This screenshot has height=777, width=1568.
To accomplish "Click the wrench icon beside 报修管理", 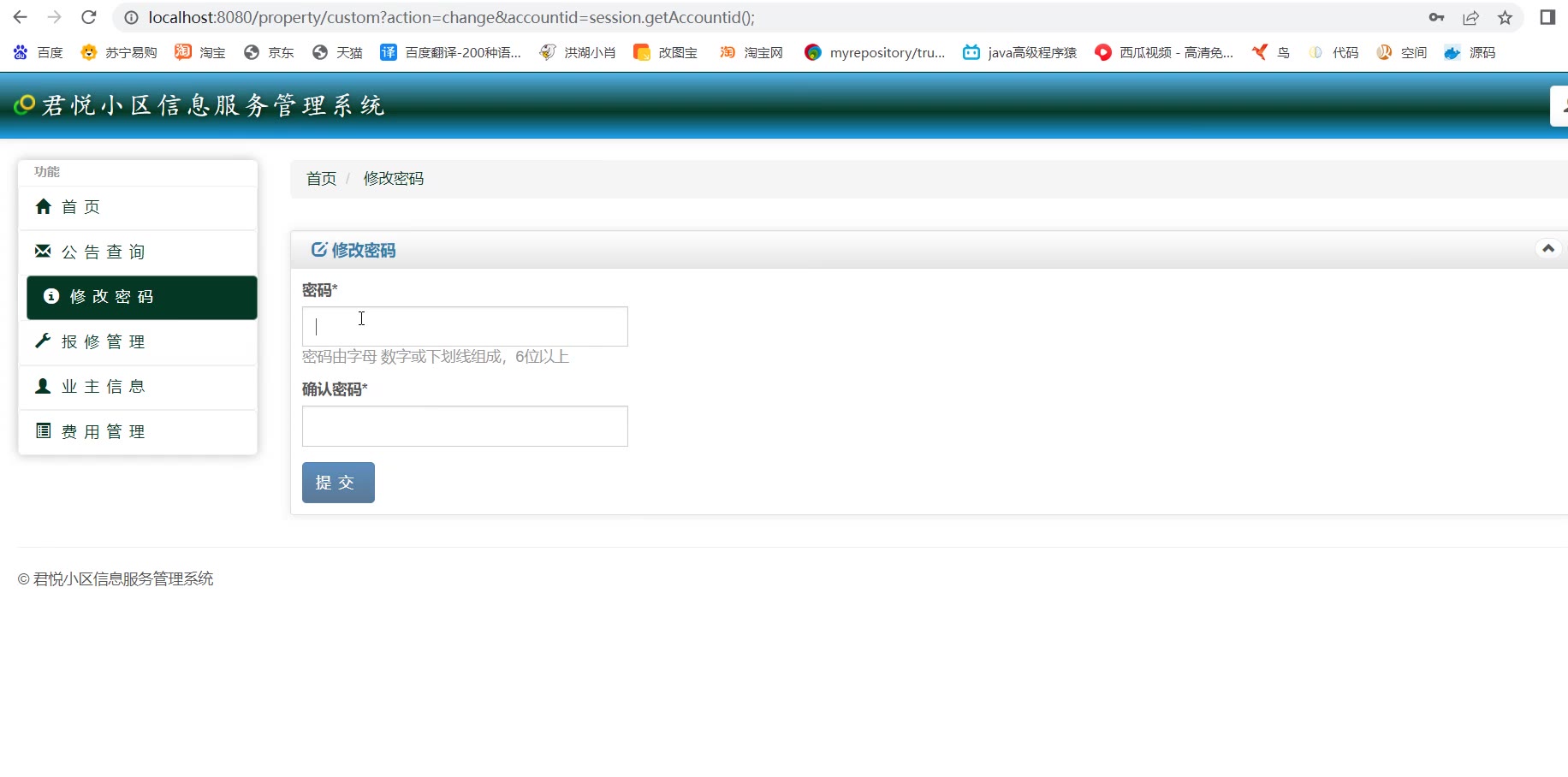I will click(x=43, y=341).
